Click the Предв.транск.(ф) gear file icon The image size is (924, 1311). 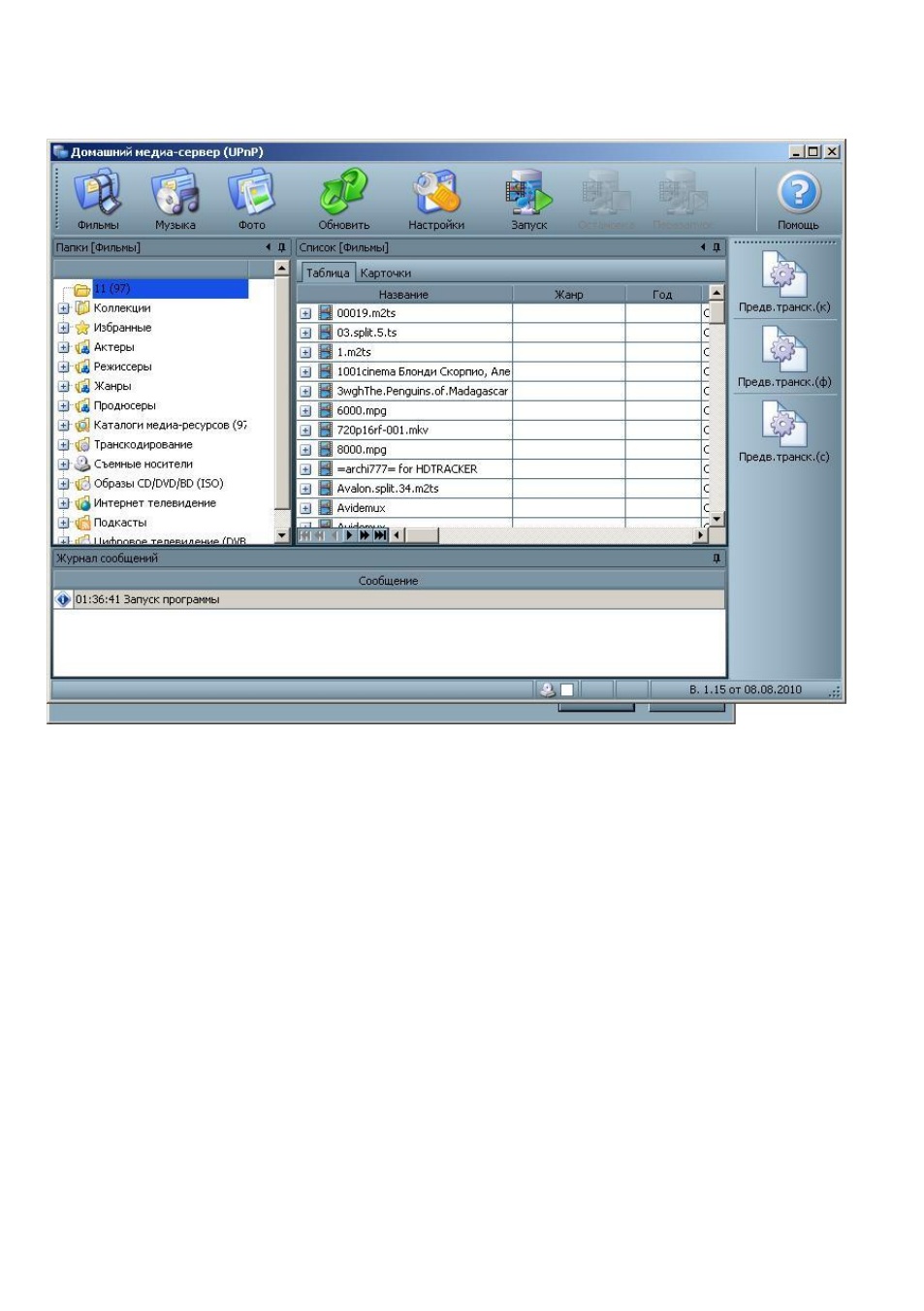point(784,349)
